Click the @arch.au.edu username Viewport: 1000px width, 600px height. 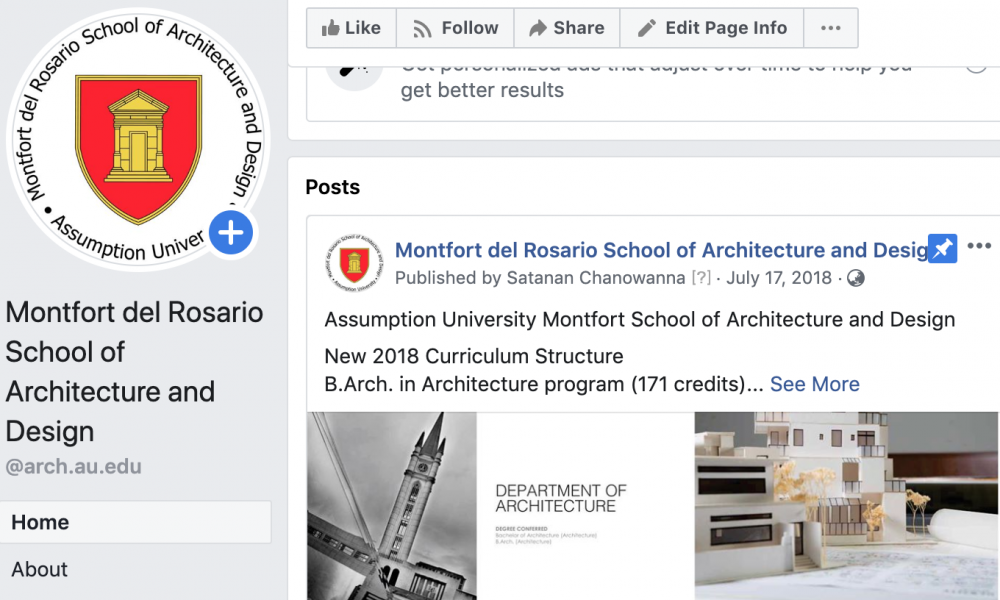73,467
